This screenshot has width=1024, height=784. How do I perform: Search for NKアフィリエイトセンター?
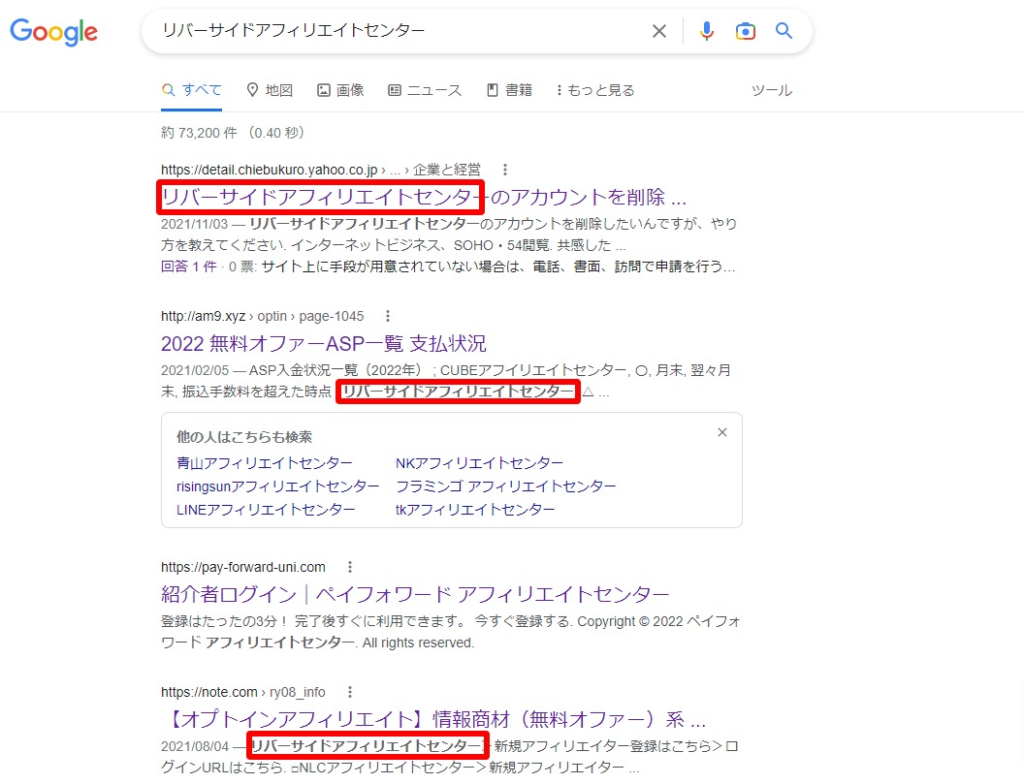[x=479, y=463]
